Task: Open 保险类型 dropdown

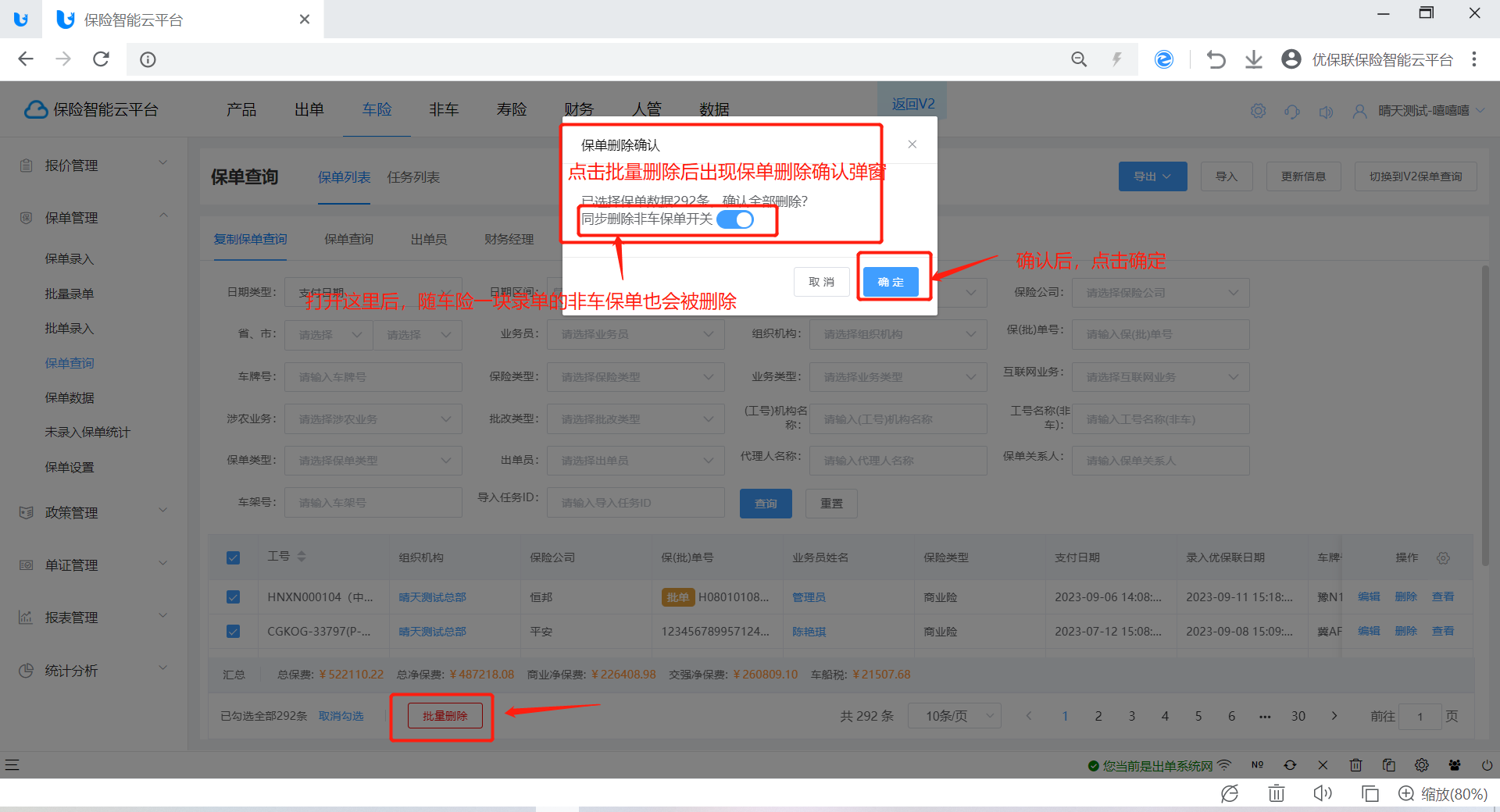Action: click(635, 377)
